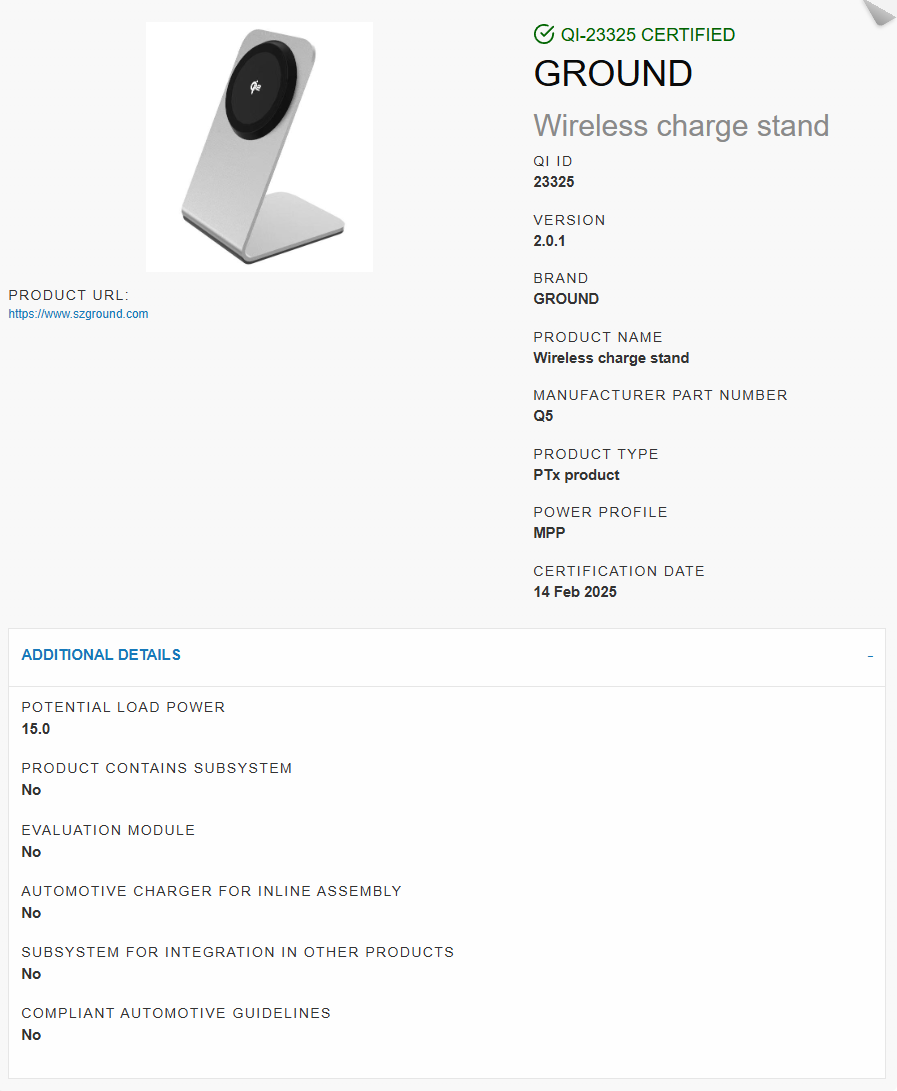The image size is (897, 1091).
Task: Click the large GROUND brand heading
Action: (x=613, y=73)
